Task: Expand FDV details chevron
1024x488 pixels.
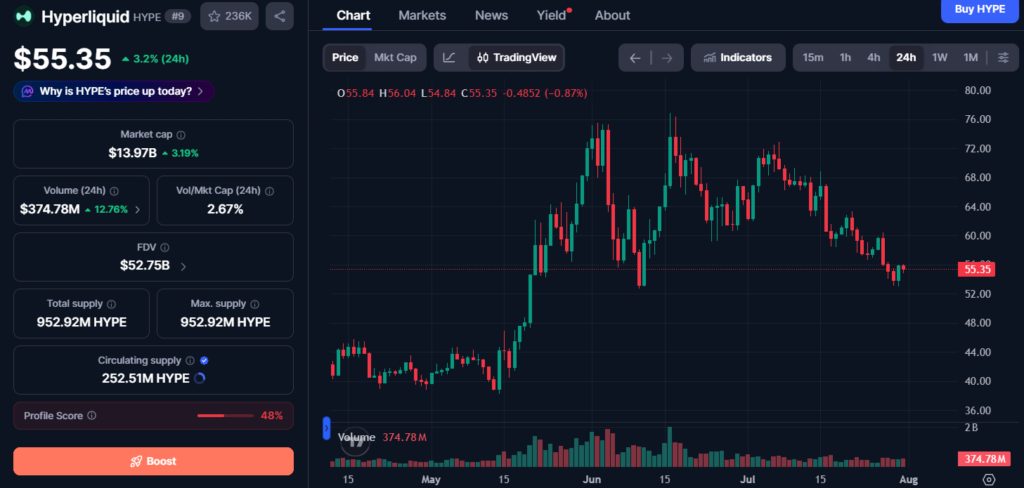Action: (x=184, y=267)
